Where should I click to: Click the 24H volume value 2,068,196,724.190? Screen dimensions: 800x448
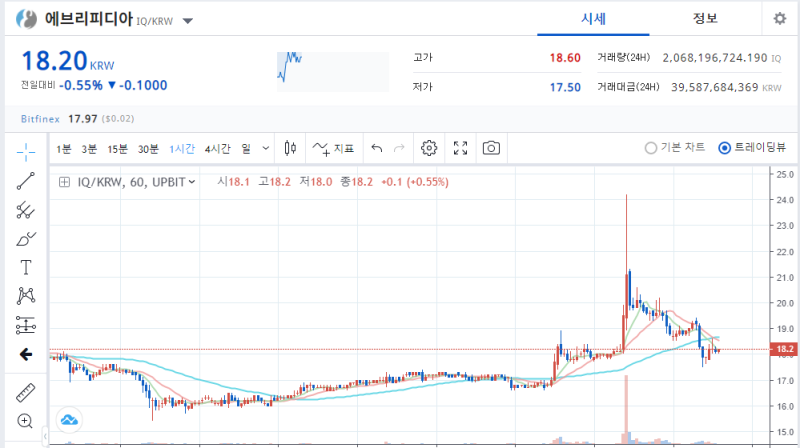pyautogui.click(x=715, y=58)
